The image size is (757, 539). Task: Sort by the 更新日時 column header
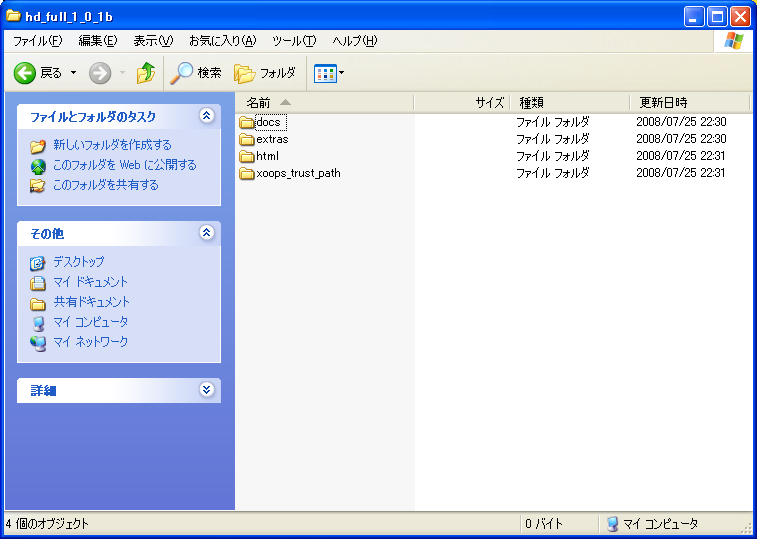tap(690, 102)
